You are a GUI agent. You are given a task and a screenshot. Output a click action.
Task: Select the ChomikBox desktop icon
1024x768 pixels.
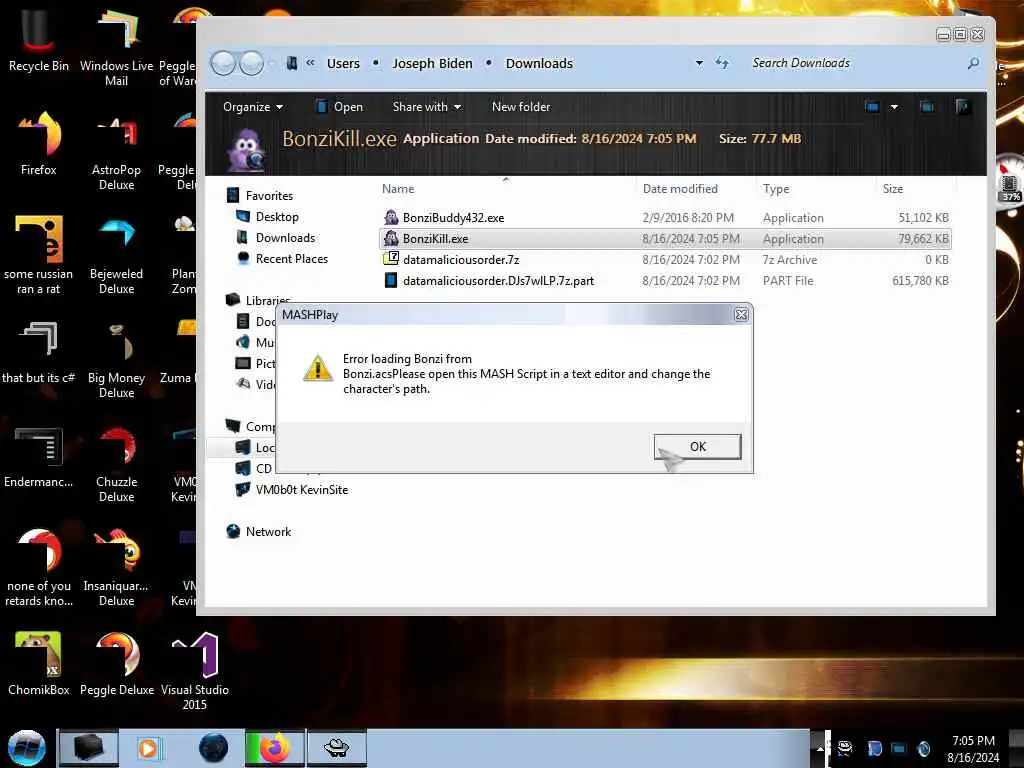39,664
